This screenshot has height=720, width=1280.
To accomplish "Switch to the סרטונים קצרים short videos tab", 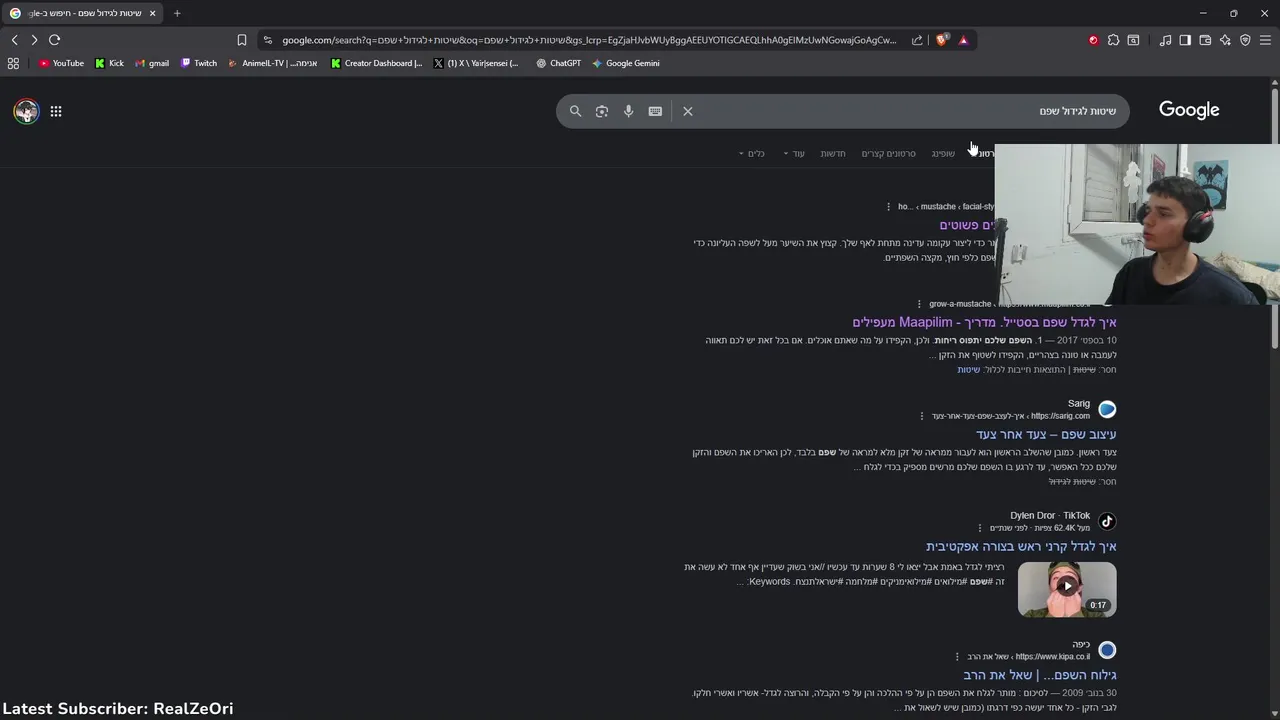I will click(x=889, y=154).
